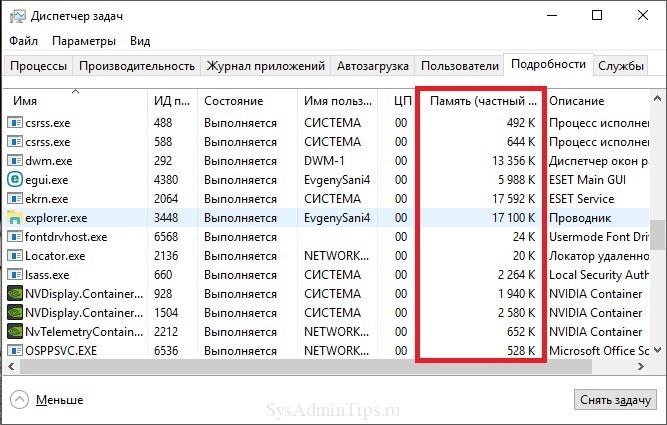Viewport: 667px width, 425px height.
Task: Select the egui.exe process name
Action: point(47,180)
